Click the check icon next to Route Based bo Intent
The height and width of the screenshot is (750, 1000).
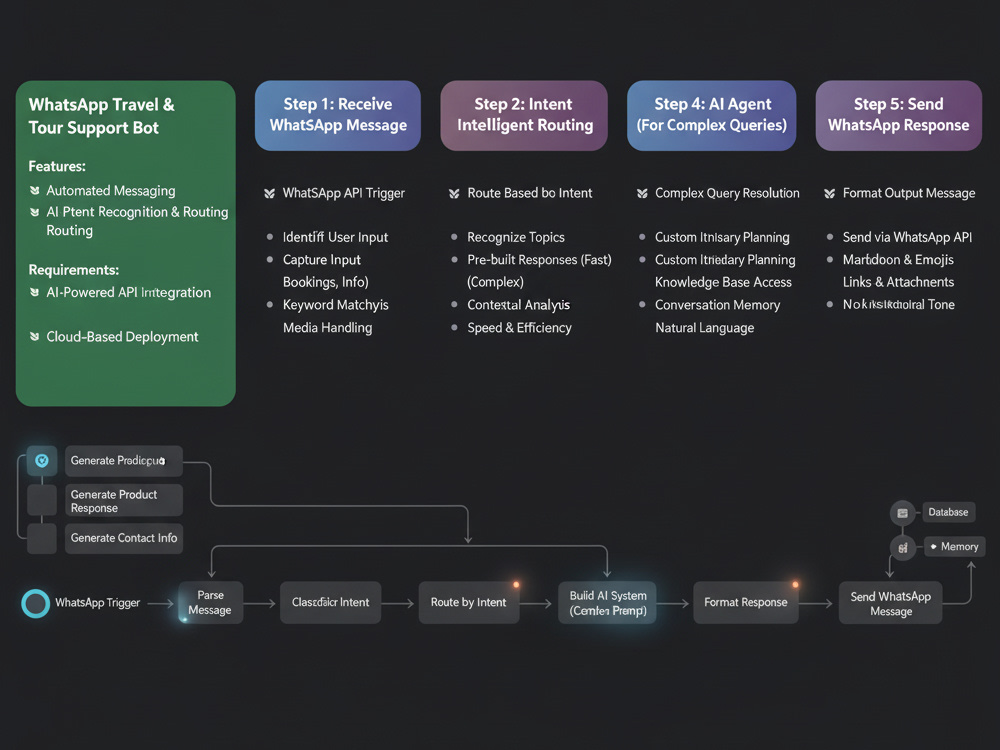pos(454,193)
